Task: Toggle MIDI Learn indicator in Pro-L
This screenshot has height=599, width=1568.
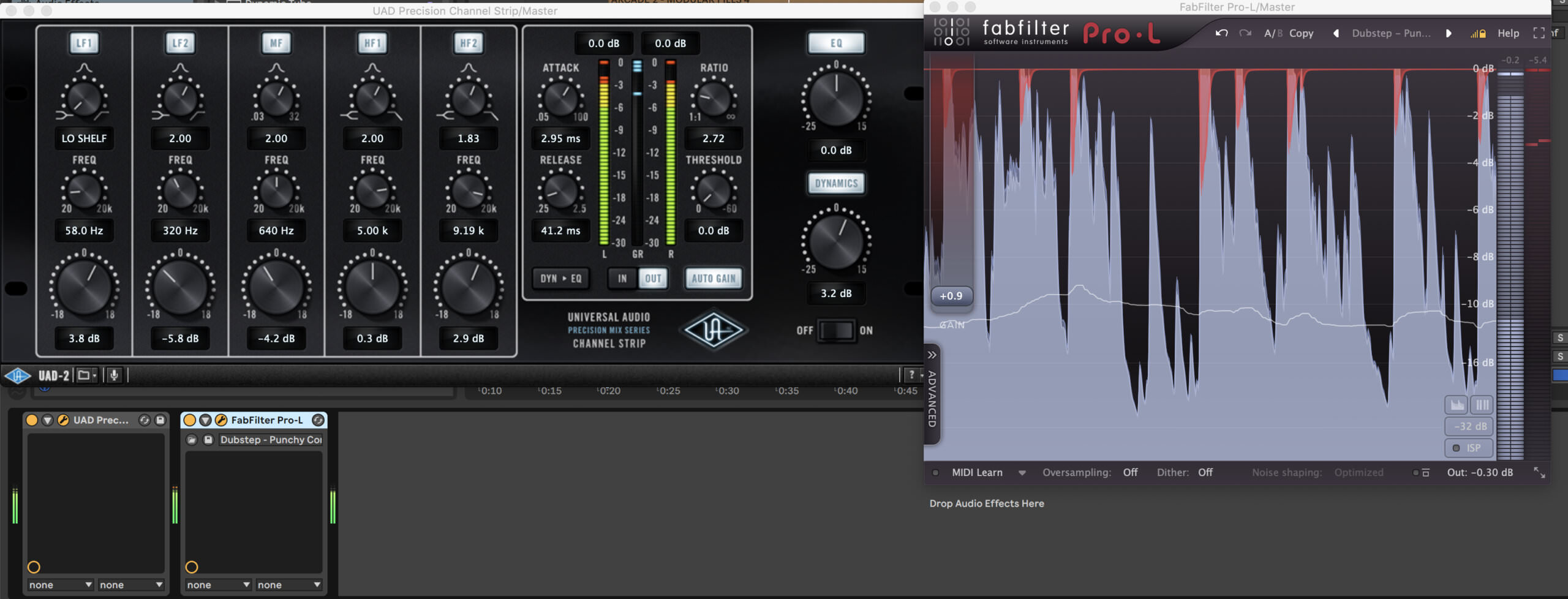Action: [x=935, y=473]
